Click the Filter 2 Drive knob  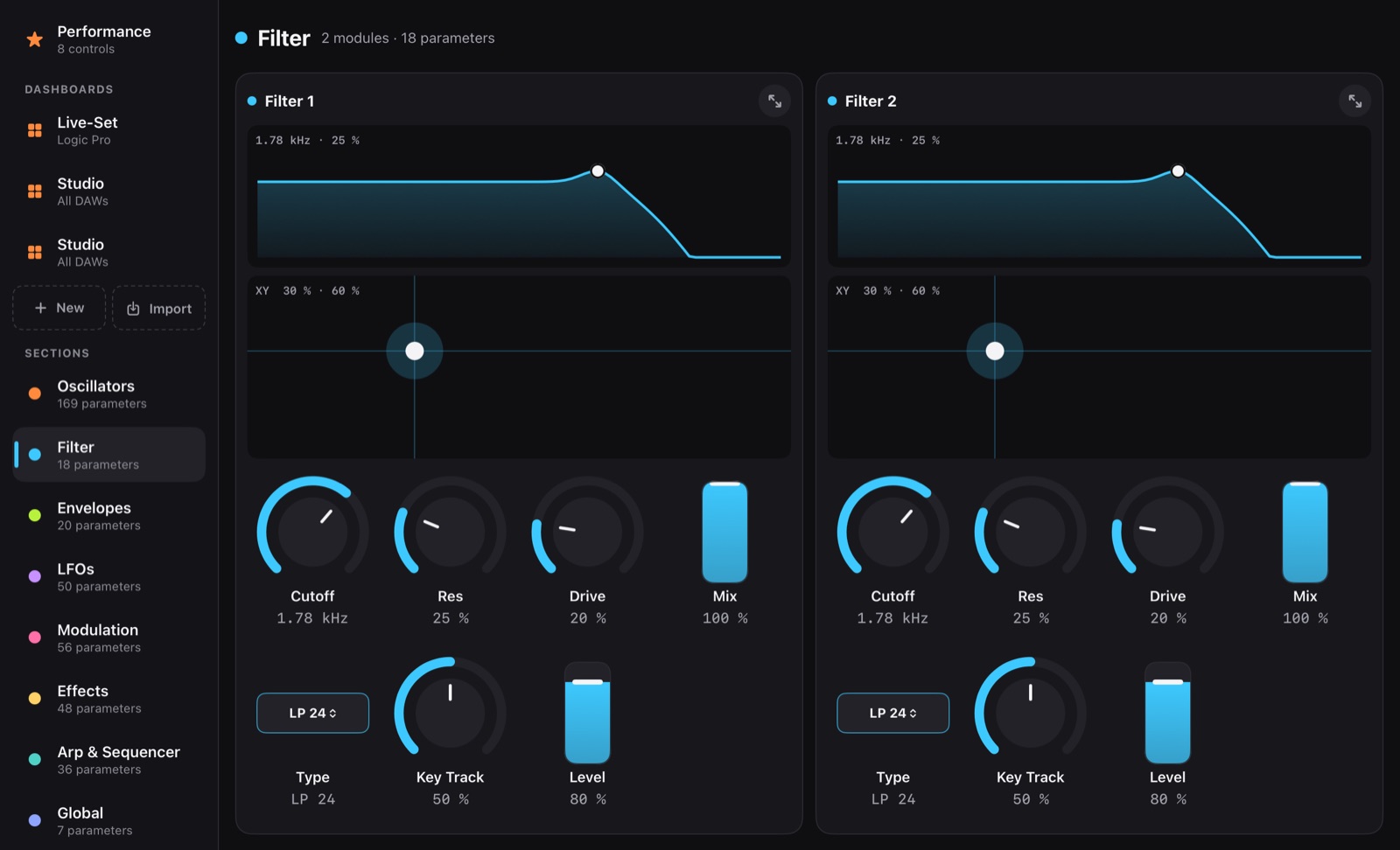pyautogui.click(x=1167, y=532)
